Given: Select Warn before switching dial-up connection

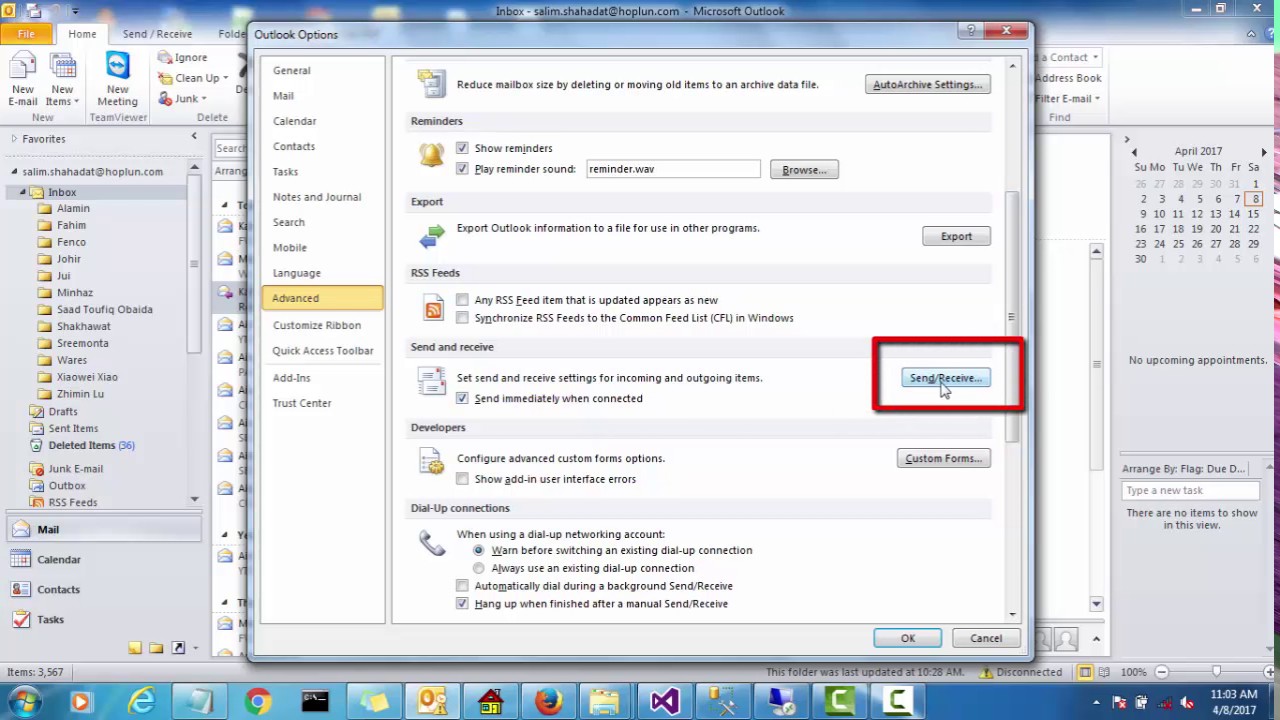Looking at the screenshot, I should pos(479,550).
